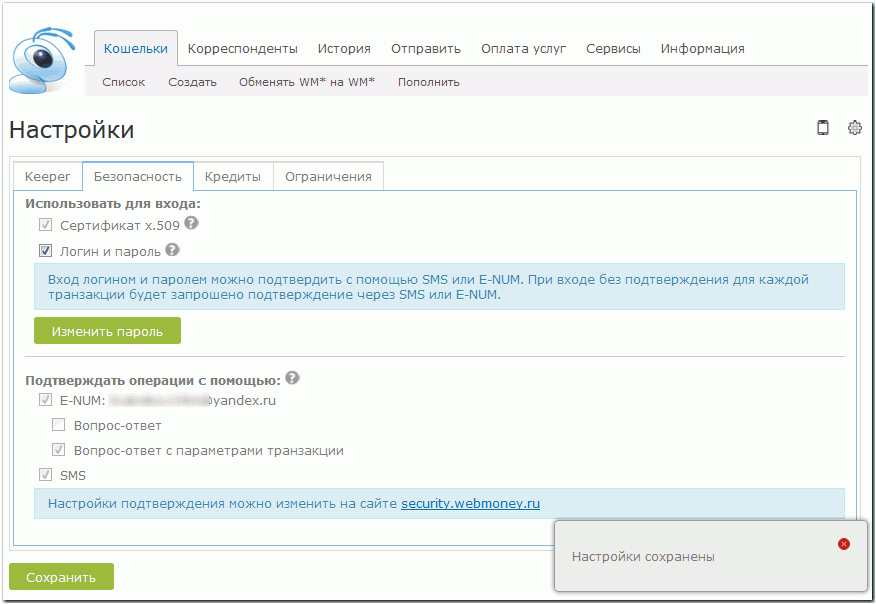Toggle the E-NUM checkbox
This screenshot has width=876, height=604.
tap(45, 400)
